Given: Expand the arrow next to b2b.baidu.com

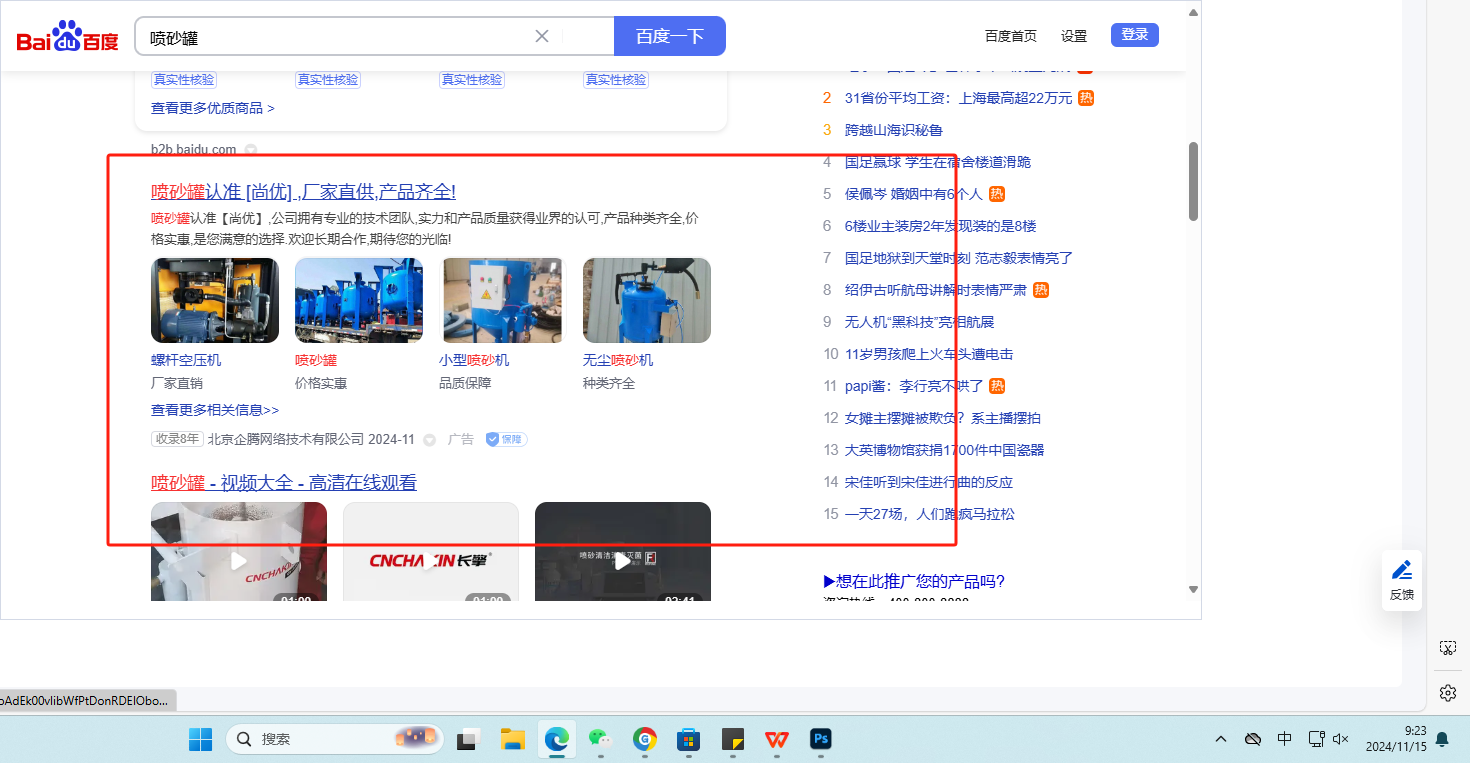Looking at the screenshot, I should coord(251,150).
